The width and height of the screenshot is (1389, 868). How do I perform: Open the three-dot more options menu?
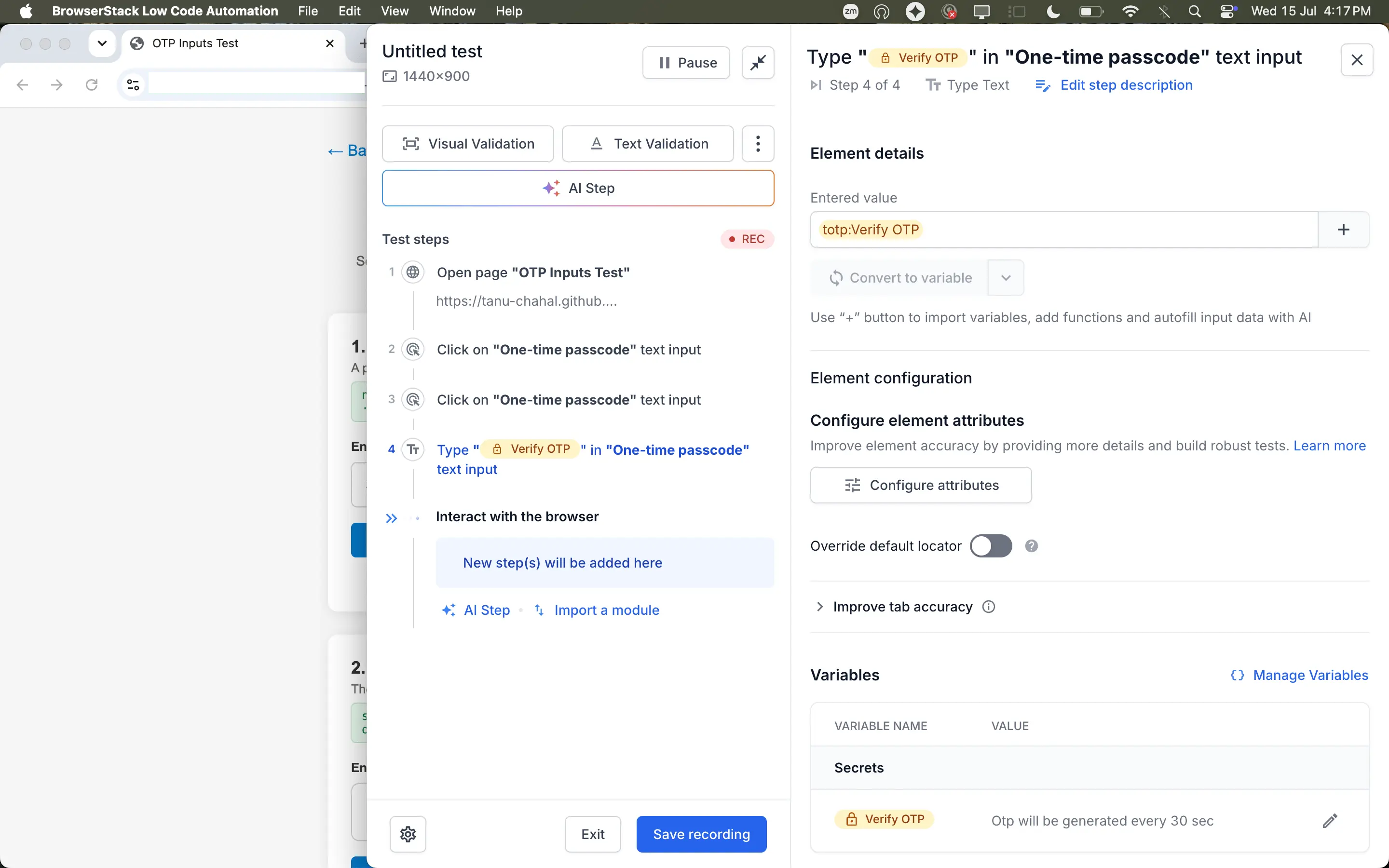[758, 144]
